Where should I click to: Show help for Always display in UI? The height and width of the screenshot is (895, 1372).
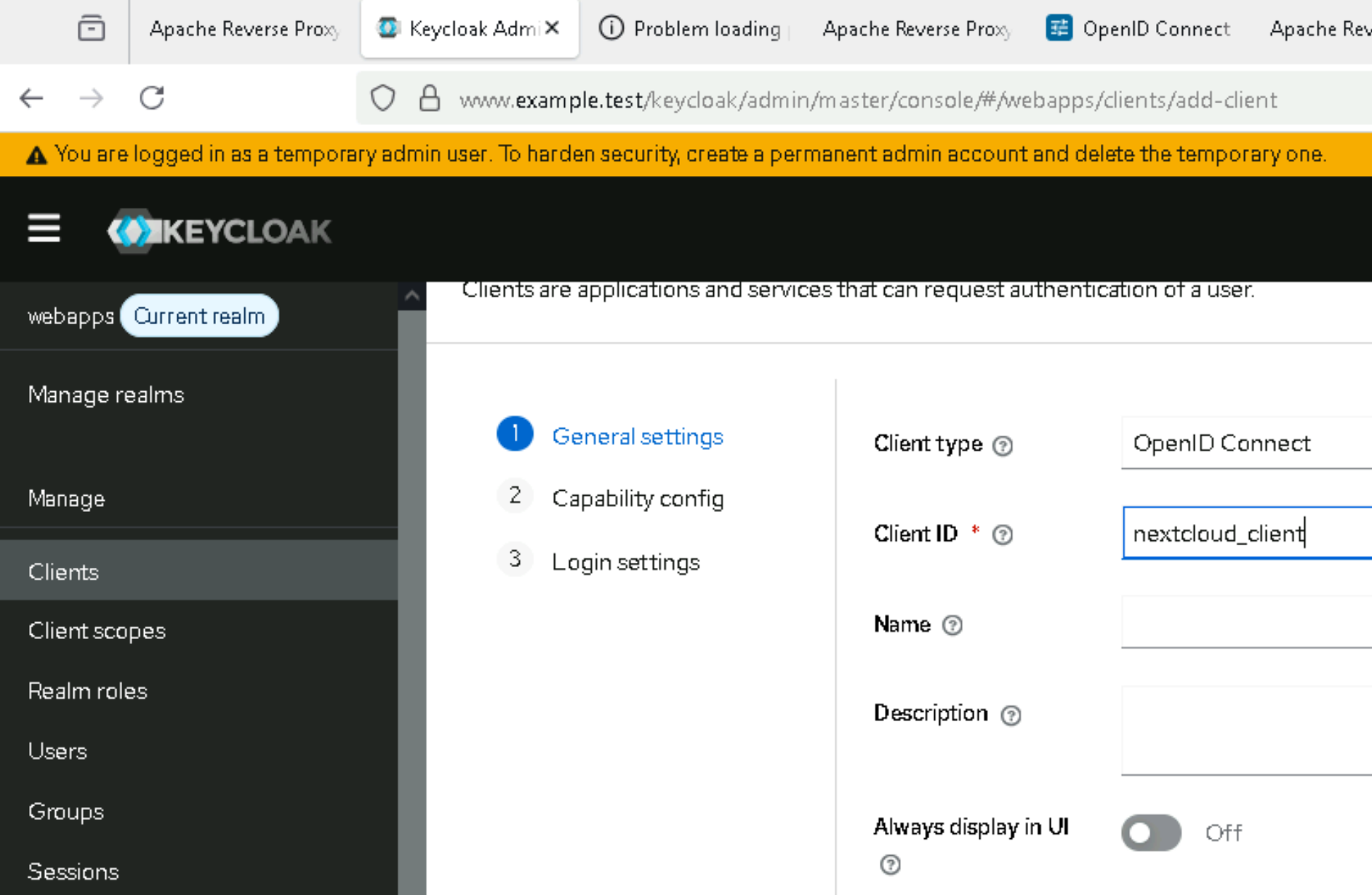click(x=890, y=864)
